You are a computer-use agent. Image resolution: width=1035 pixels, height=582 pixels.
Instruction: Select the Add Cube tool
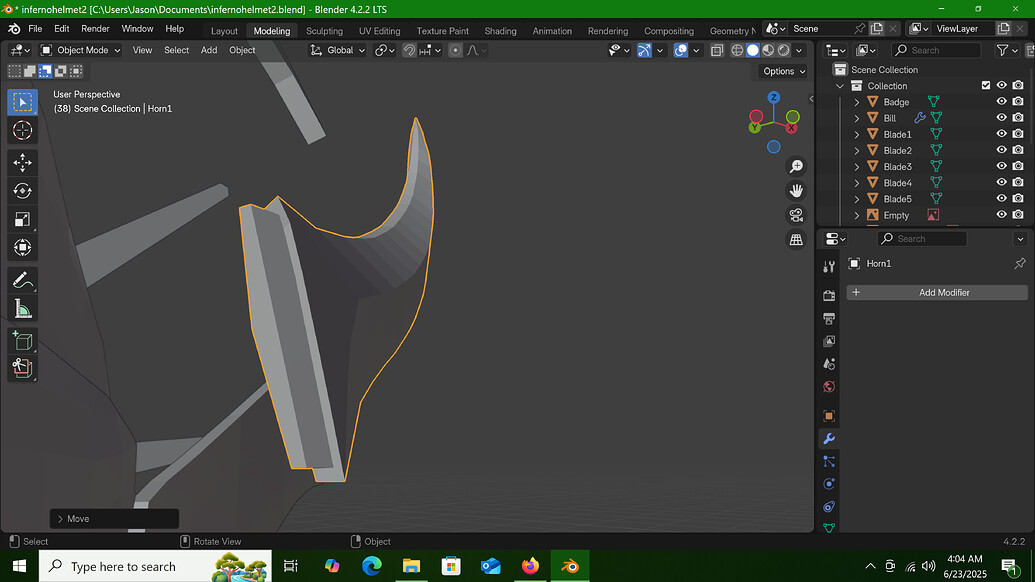22,340
